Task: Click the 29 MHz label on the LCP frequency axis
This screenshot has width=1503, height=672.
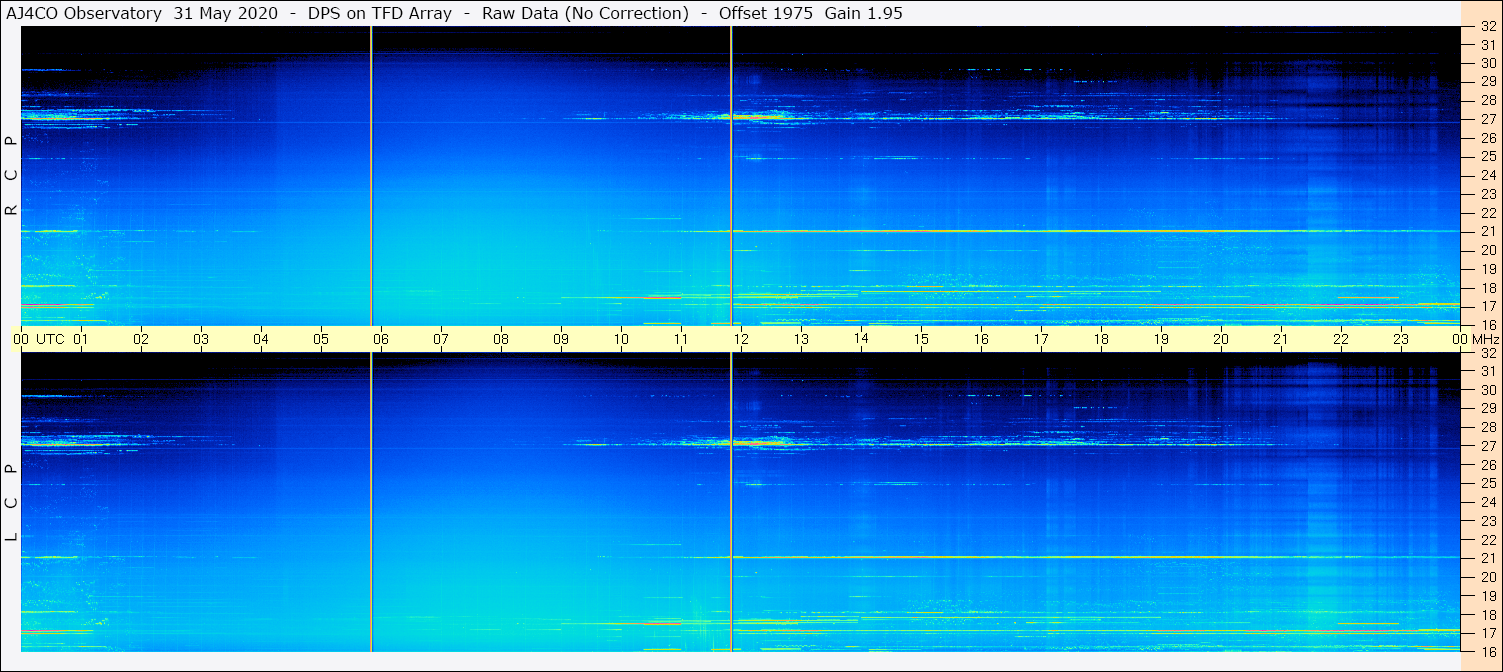Action: (x=1488, y=409)
